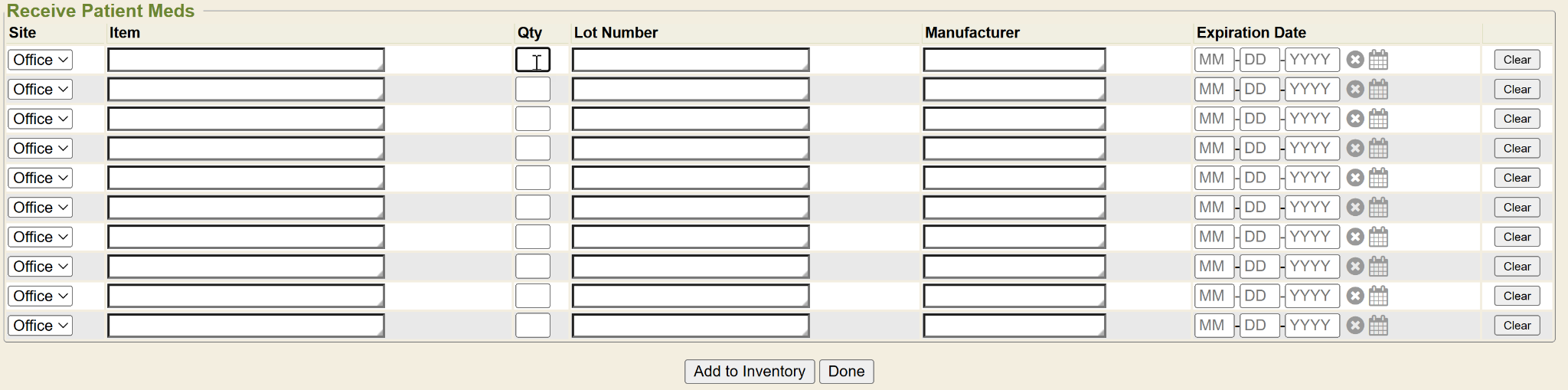This screenshot has height=390, width=1568.
Task: Focus Item field in first row
Action: click(x=246, y=60)
